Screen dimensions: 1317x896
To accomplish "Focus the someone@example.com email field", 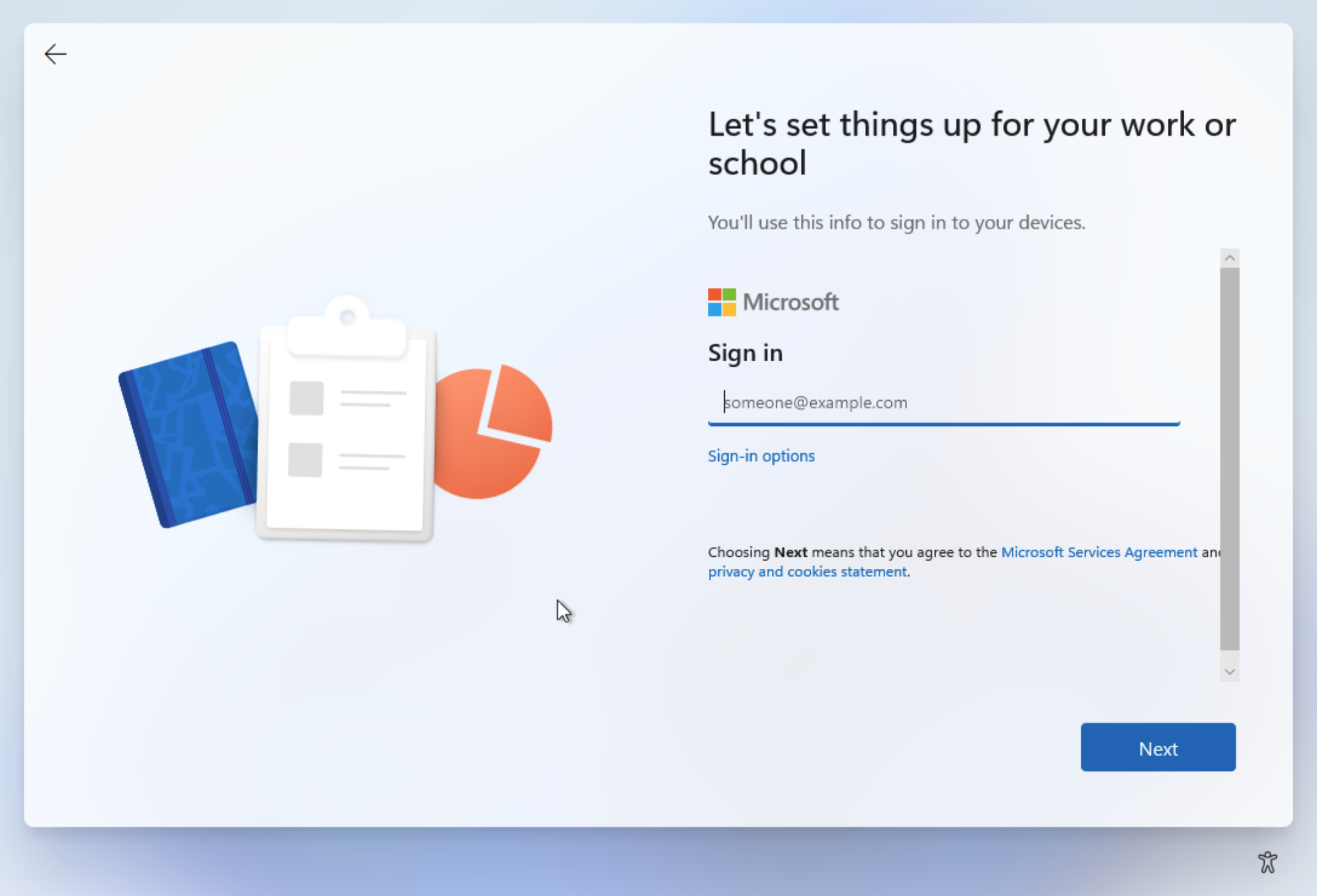I will pyautogui.click(x=944, y=403).
